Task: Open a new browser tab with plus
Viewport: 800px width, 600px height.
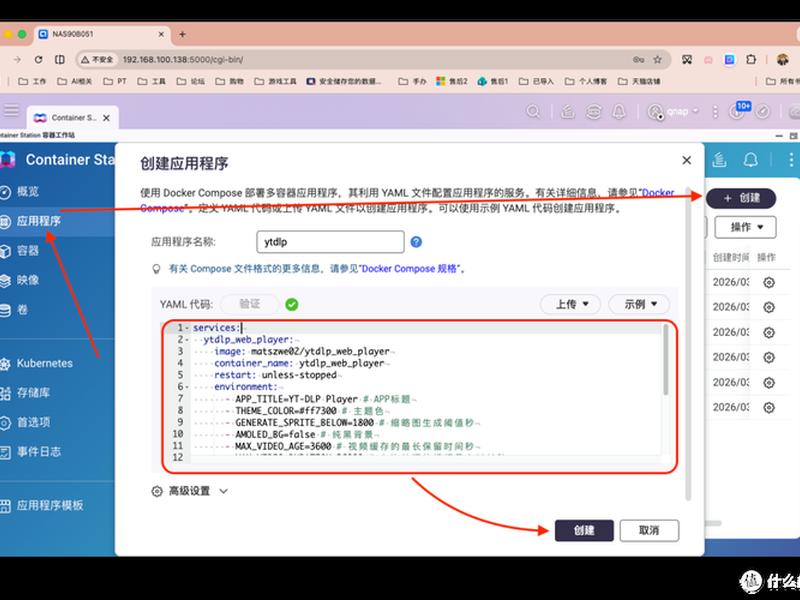Action: [x=182, y=34]
